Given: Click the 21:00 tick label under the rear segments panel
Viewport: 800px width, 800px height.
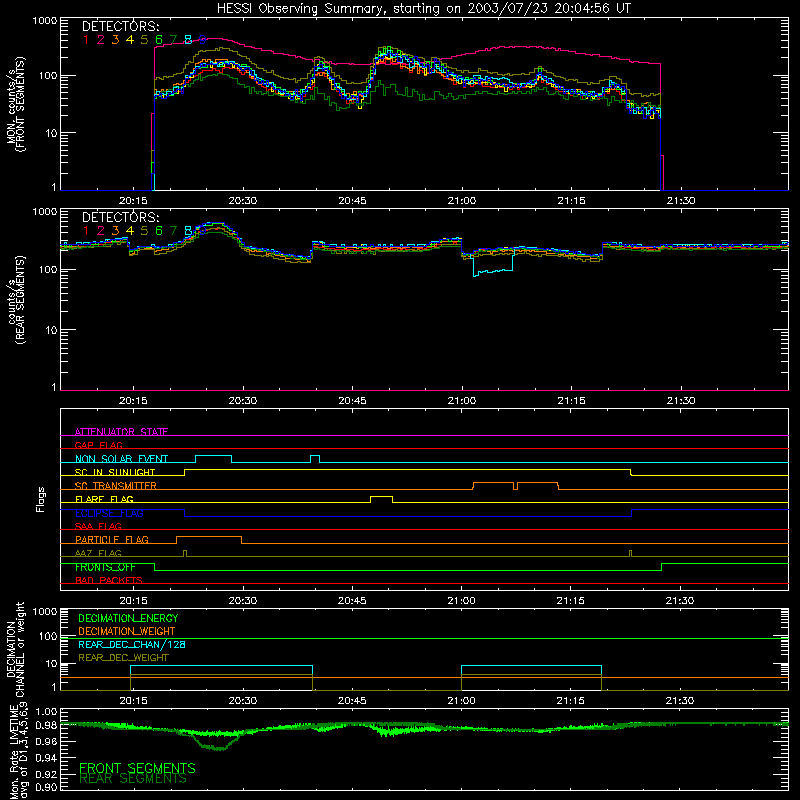Looking at the screenshot, I should point(462,401).
